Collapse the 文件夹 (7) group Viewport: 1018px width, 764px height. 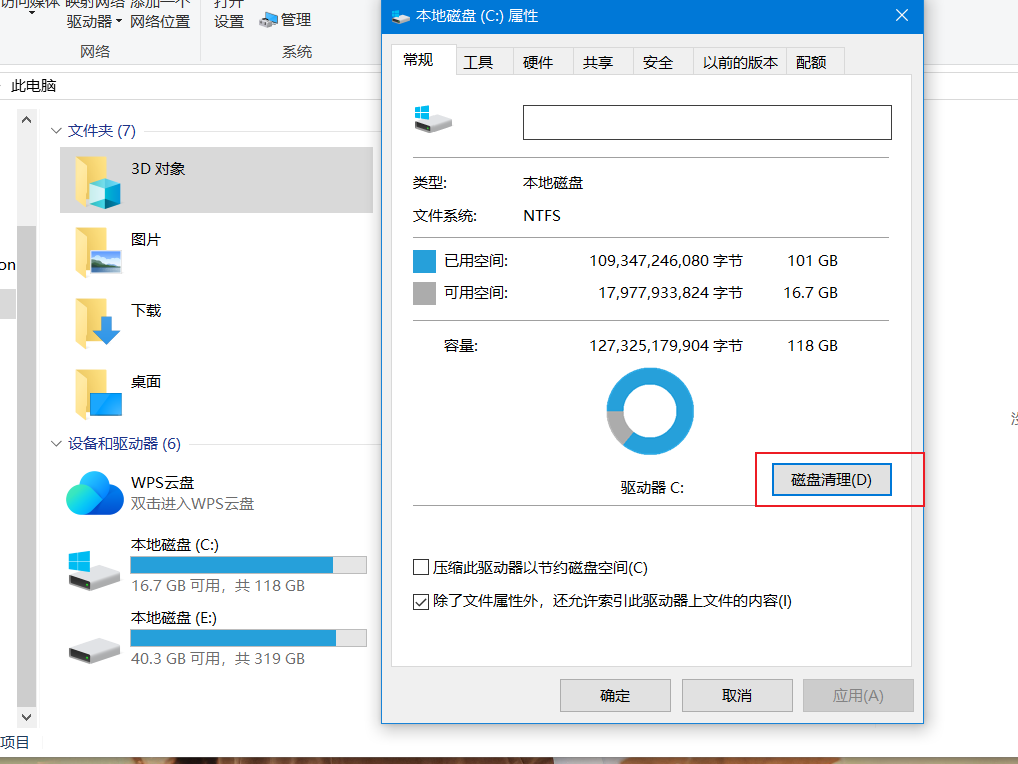click(56, 131)
